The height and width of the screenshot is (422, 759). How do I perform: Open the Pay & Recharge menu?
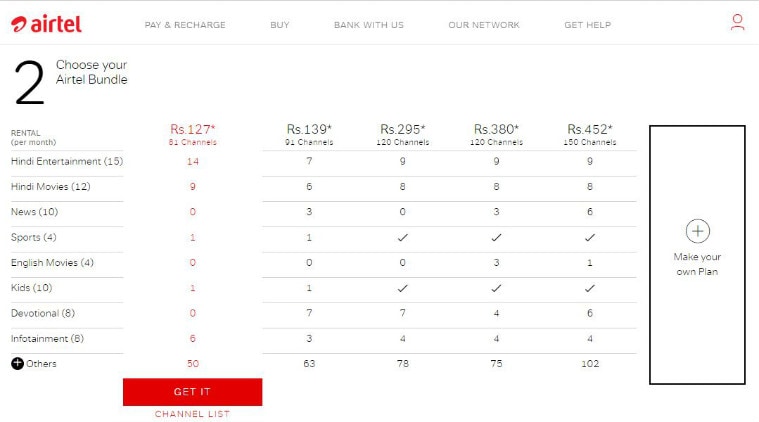[185, 25]
